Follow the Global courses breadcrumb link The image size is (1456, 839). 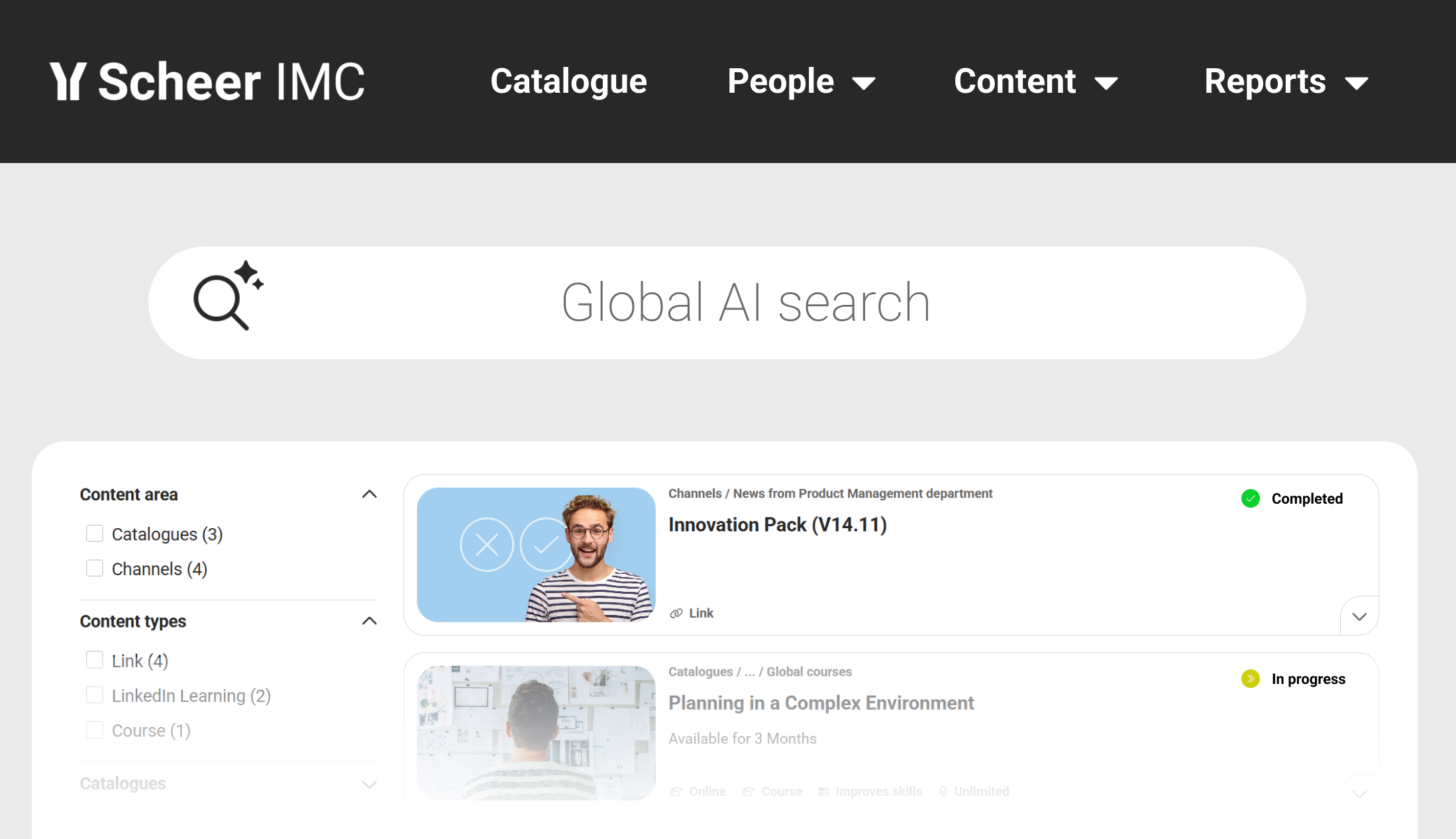point(809,672)
